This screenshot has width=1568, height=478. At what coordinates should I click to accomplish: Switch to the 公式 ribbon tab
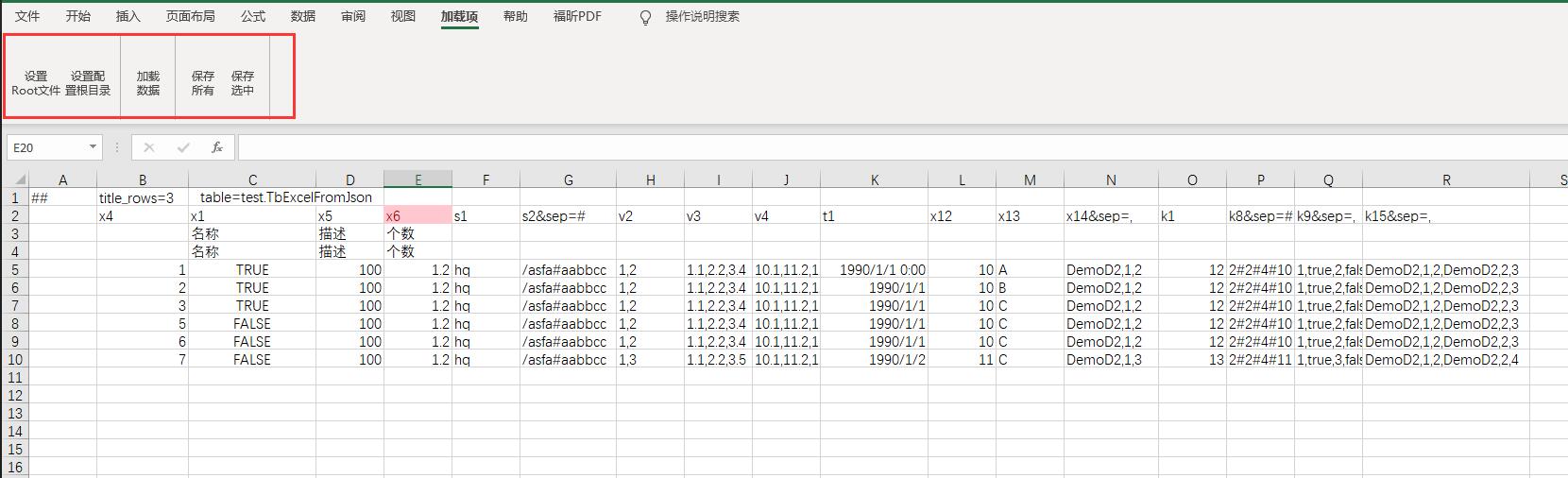(253, 16)
